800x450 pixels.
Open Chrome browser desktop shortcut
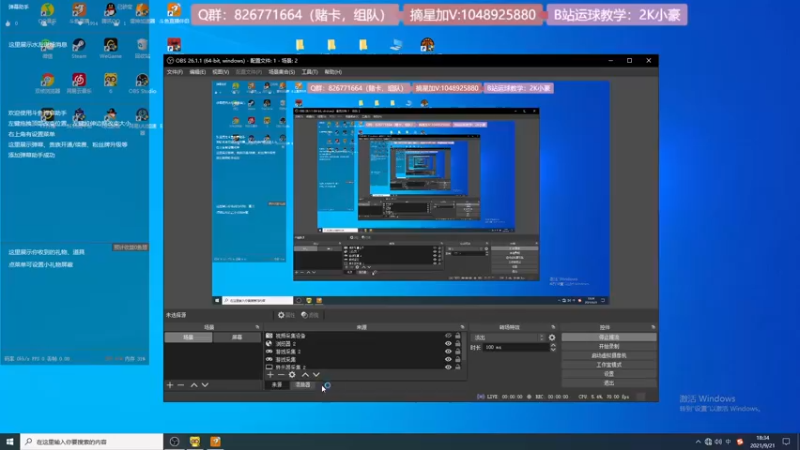pyautogui.click(x=47, y=83)
